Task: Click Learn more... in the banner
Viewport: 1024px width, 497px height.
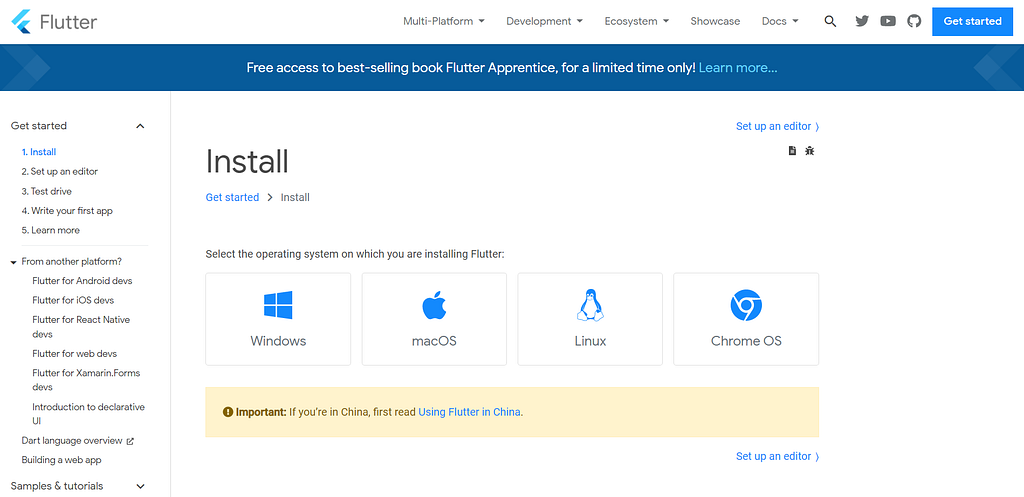Action: click(738, 67)
